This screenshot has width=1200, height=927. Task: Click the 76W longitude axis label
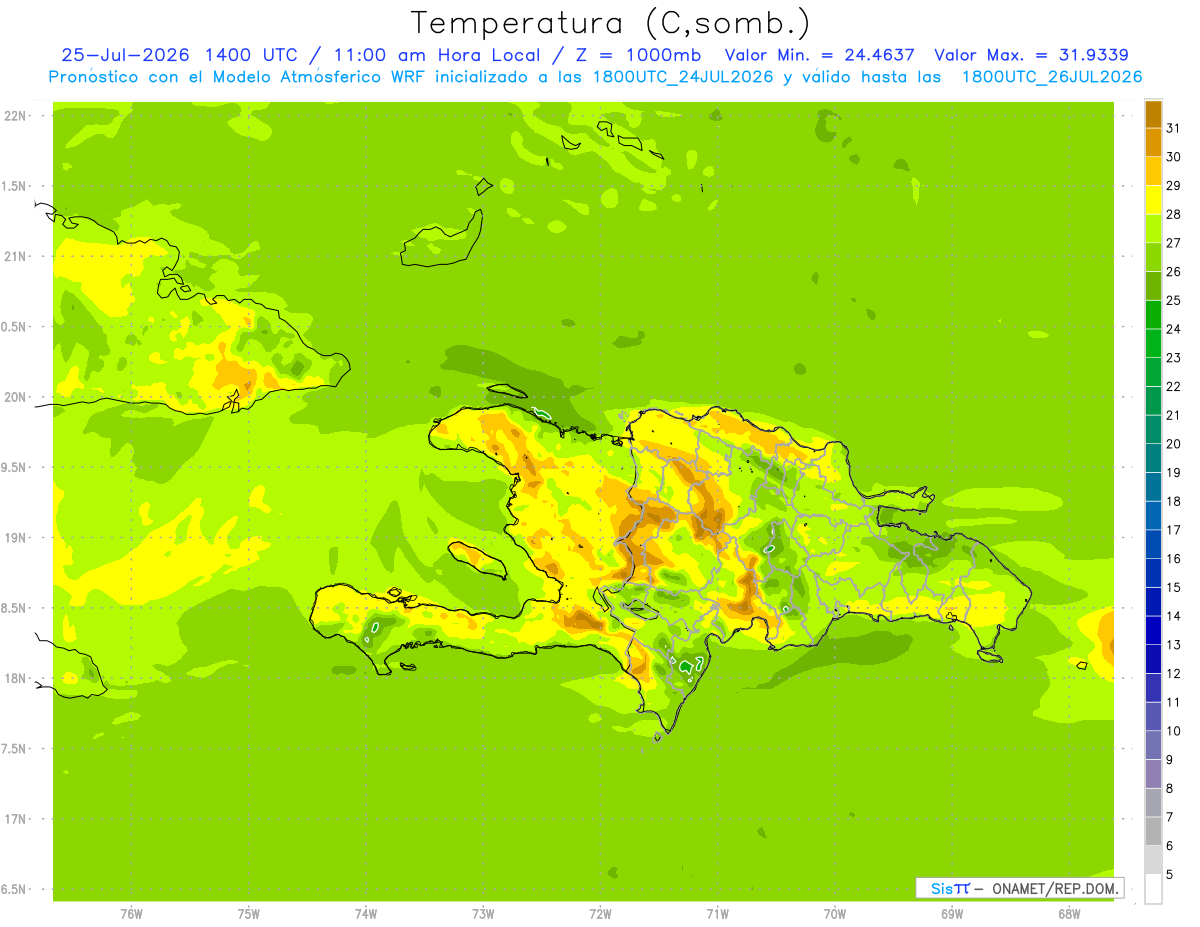click(x=131, y=915)
